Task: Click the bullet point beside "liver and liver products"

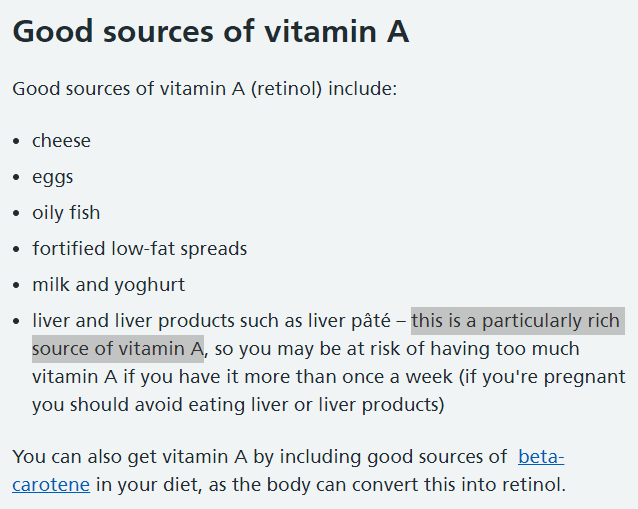Action: pos(16,321)
